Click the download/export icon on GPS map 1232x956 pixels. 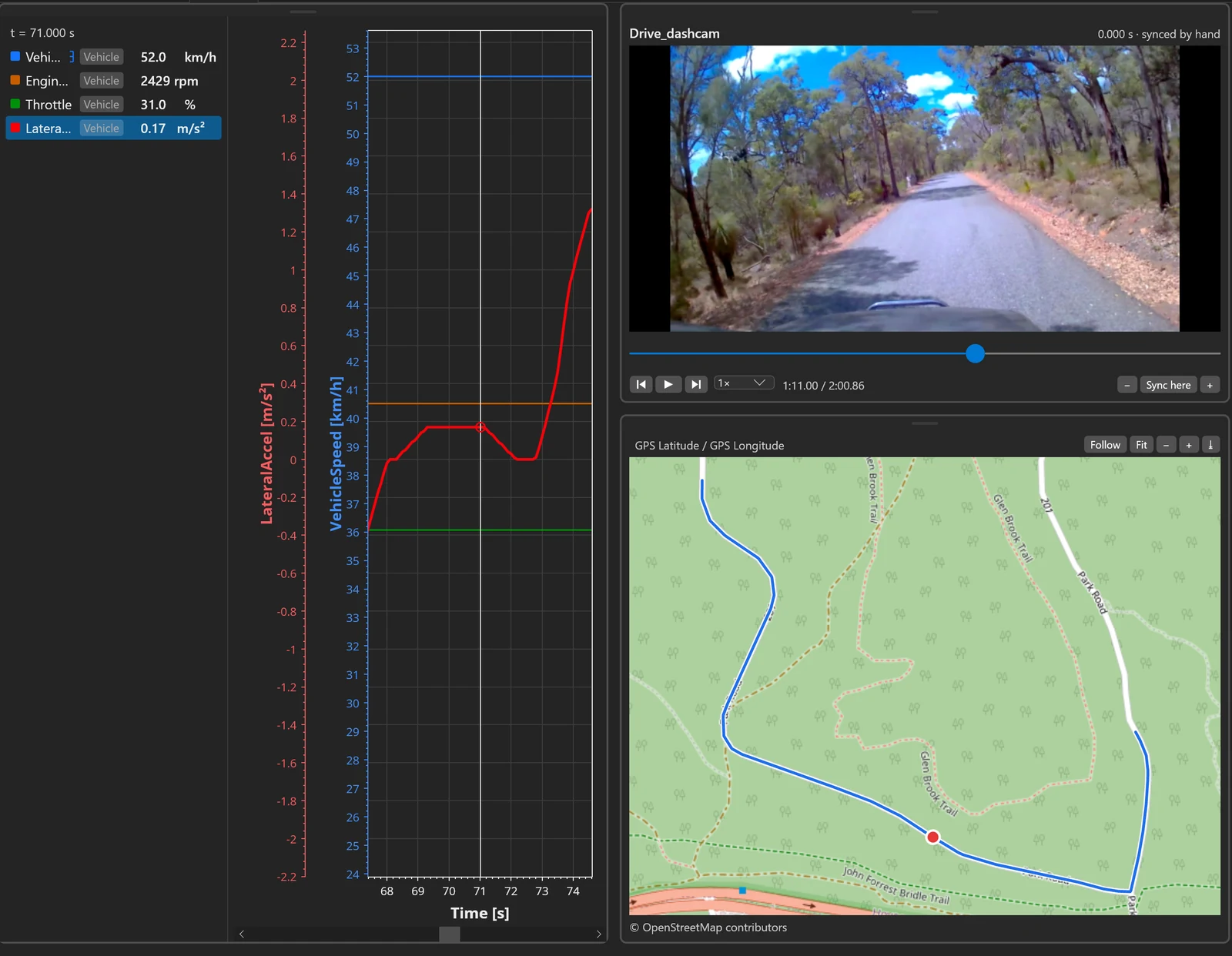tap(1210, 445)
